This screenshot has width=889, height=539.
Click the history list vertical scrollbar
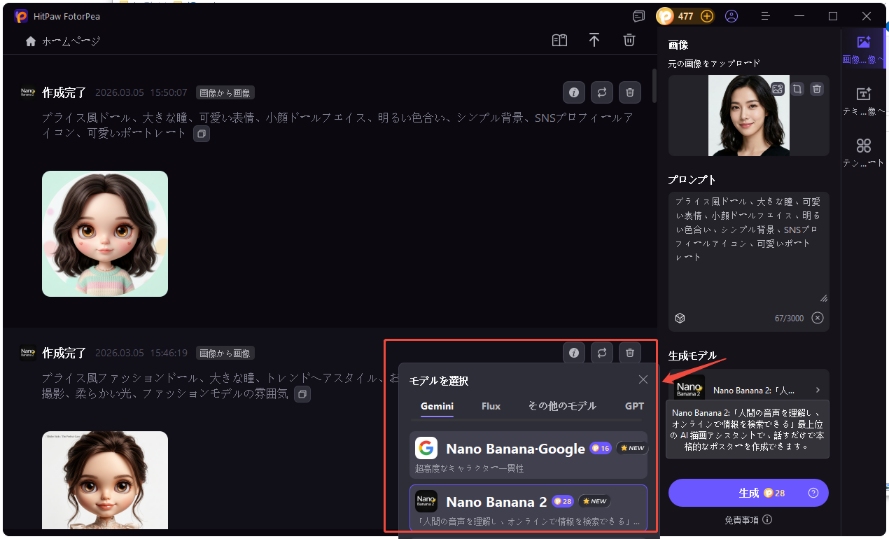click(654, 86)
